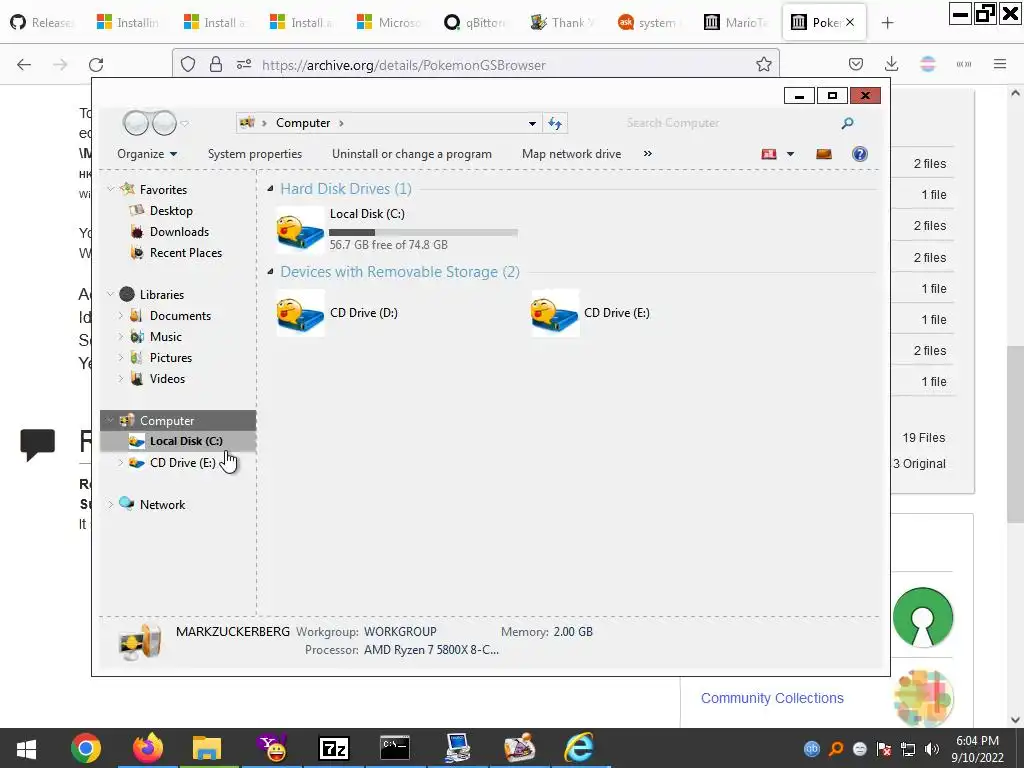Switch to the Releases GitHub tab
Image resolution: width=1024 pixels, height=768 pixels.
42,23
